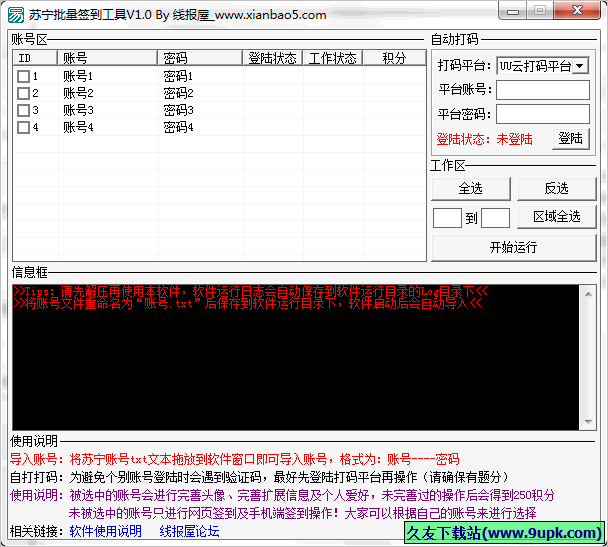Click the 平台密码 input field
The width and height of the screenshot is (608, 547).
point(542,114)
